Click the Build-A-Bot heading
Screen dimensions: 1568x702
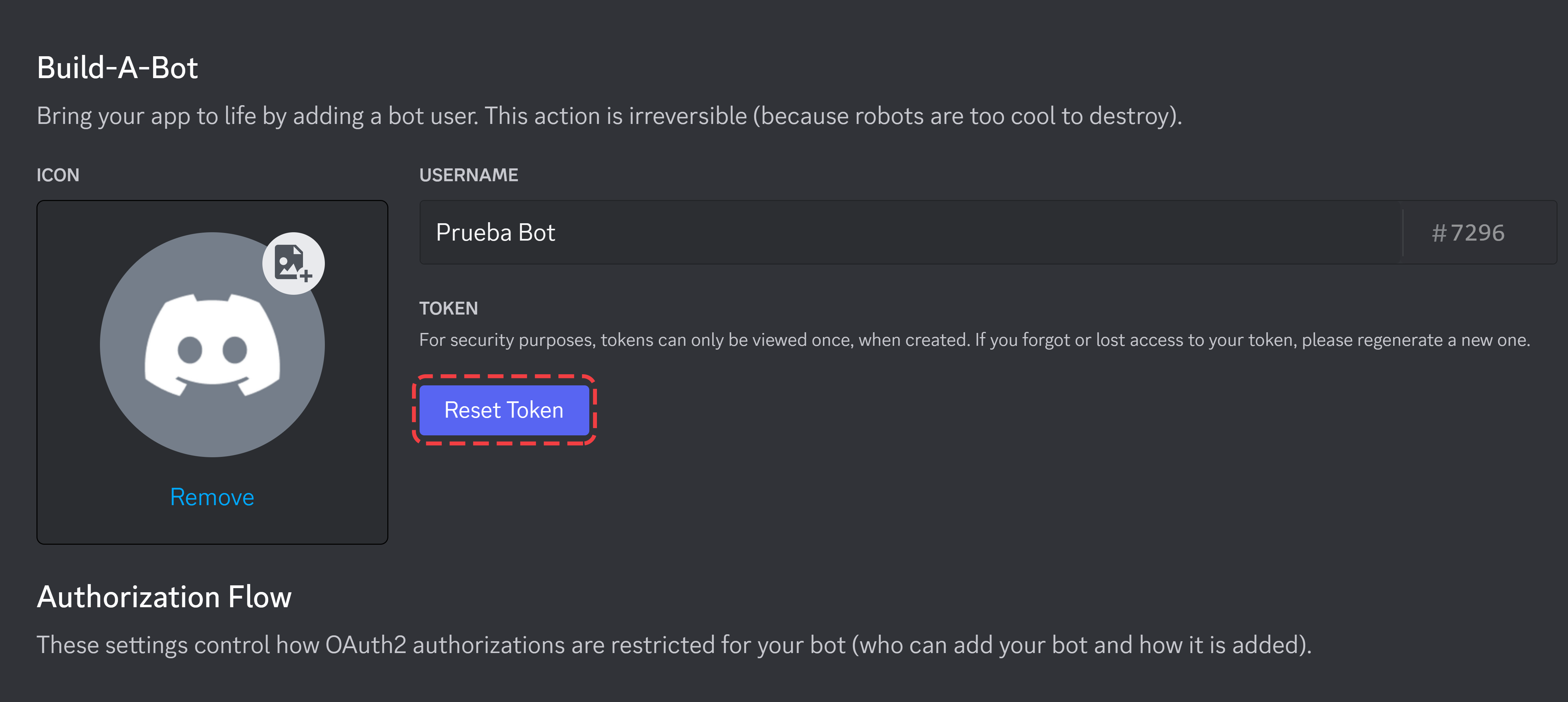pyautogui.click(x=117, y=68)
